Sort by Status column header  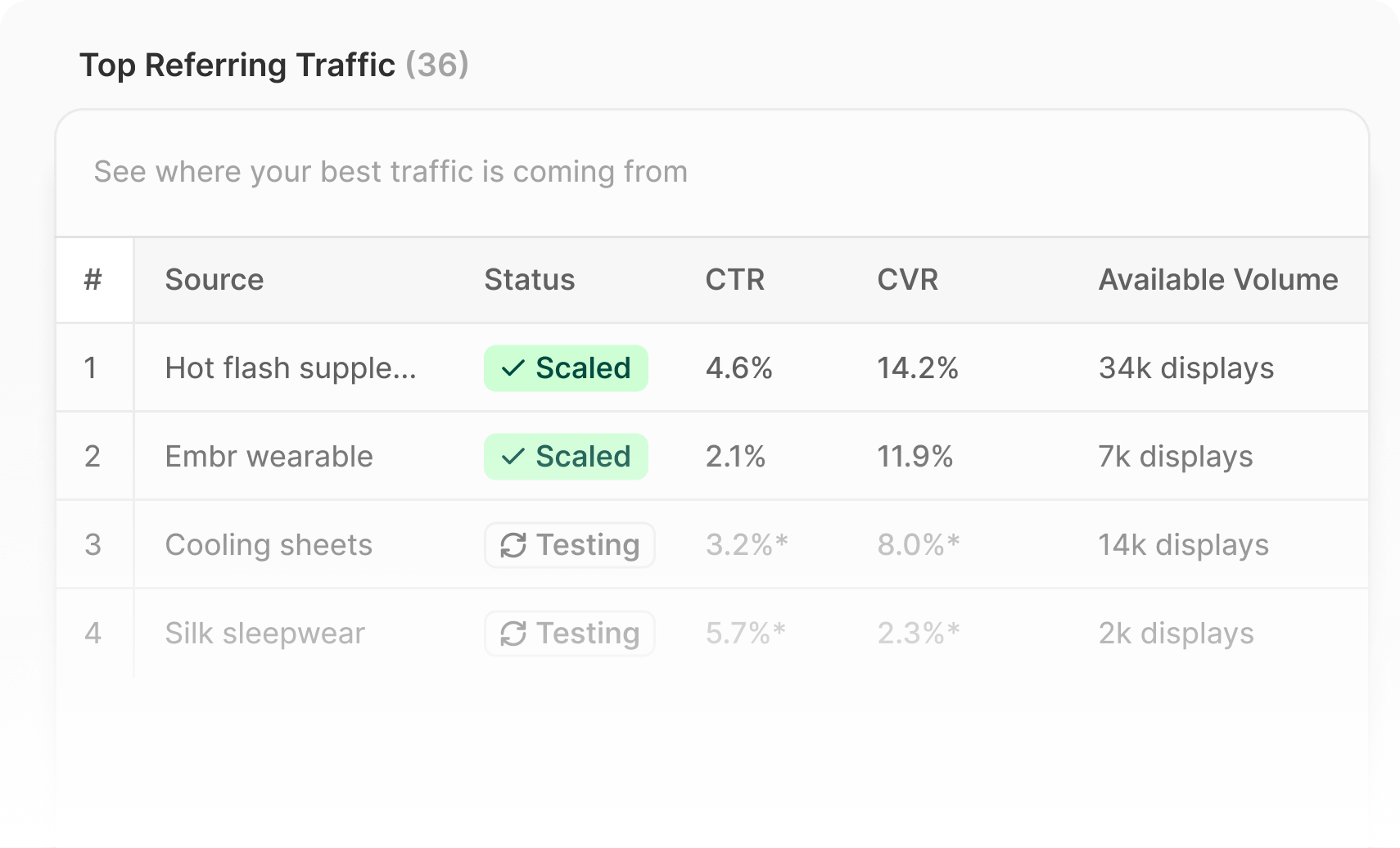click(x=530, y=280)
